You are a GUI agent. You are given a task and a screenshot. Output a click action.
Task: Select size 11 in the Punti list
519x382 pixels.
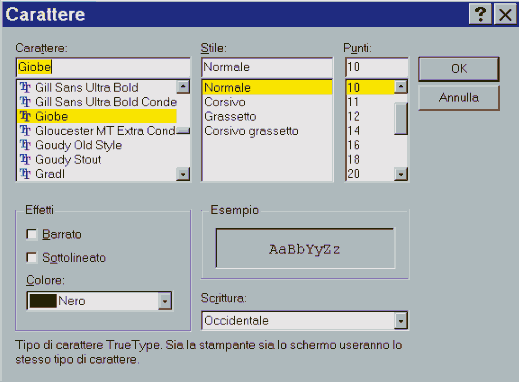coord(370,102)
